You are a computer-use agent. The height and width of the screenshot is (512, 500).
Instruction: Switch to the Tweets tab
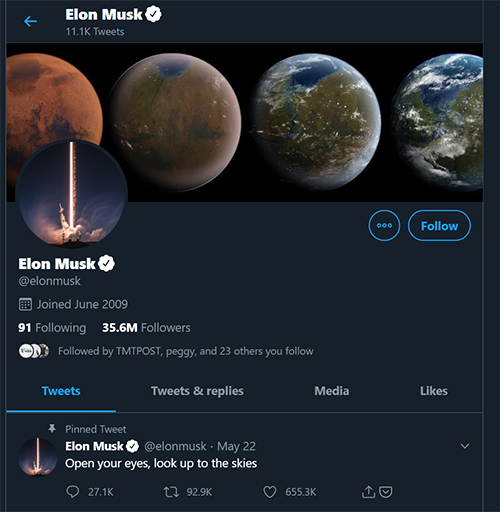(61, 391)
